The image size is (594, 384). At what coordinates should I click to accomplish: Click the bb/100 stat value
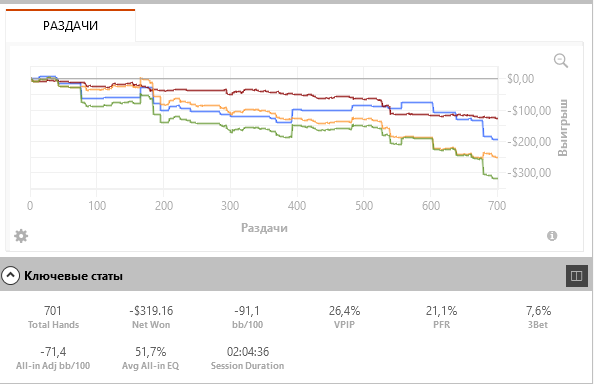(247, 311)
